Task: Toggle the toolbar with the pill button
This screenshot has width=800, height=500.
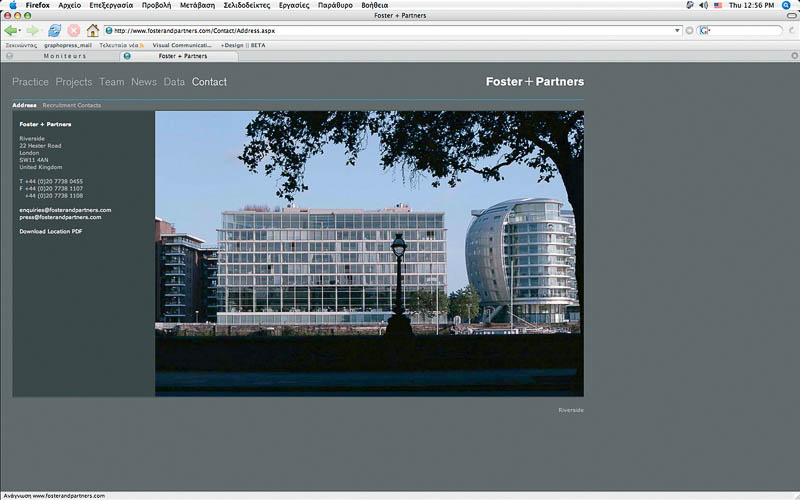Action: tap(792, 15)
